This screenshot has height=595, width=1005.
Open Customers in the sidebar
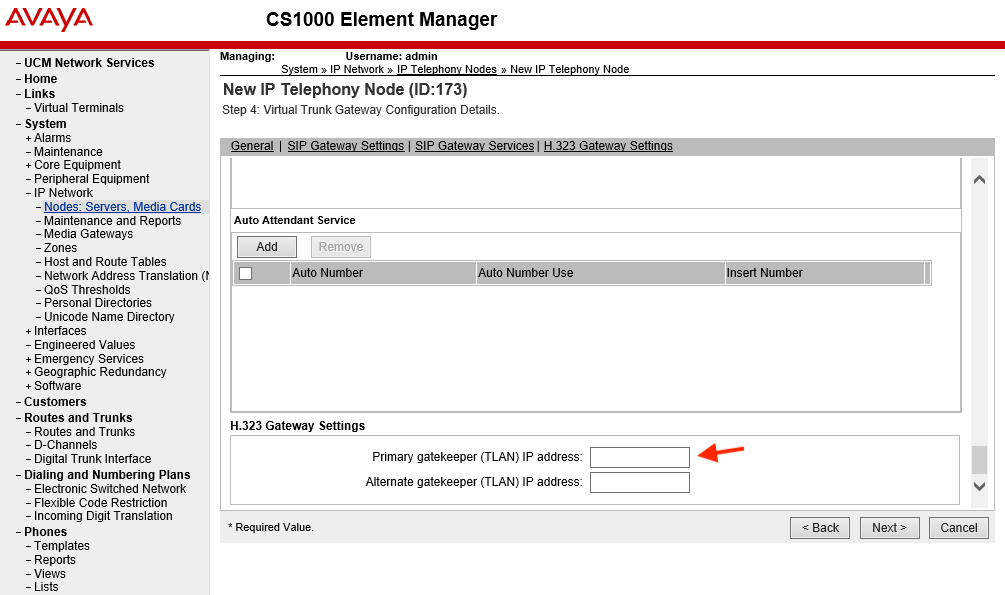pos(55,402)
